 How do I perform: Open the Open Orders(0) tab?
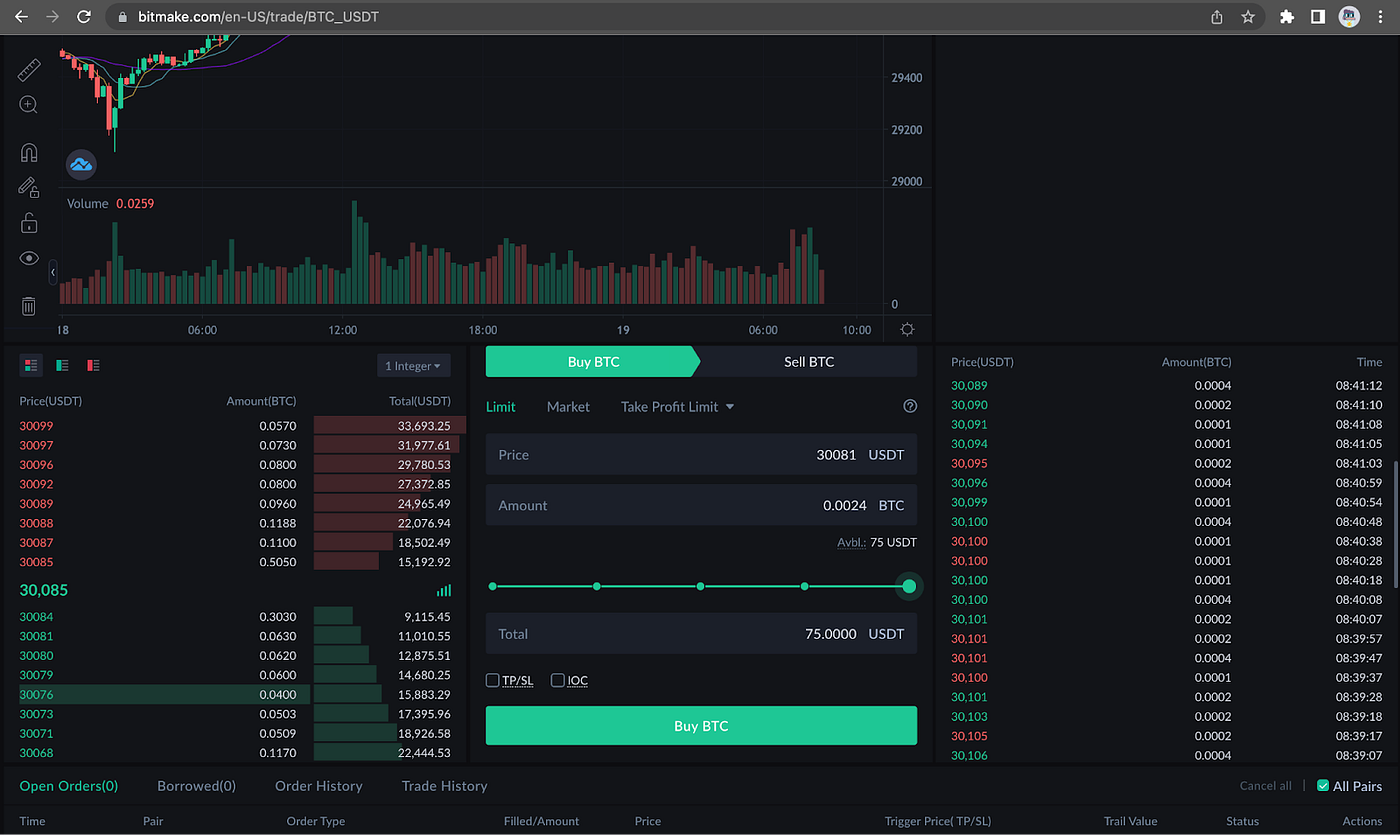click(69, 786)
